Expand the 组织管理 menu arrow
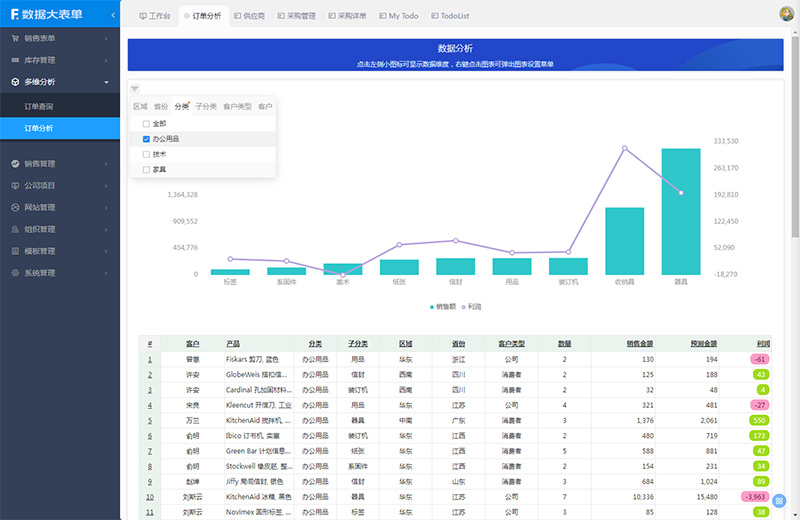This screenshot has width=800, height=520. [x=106, y=230]
